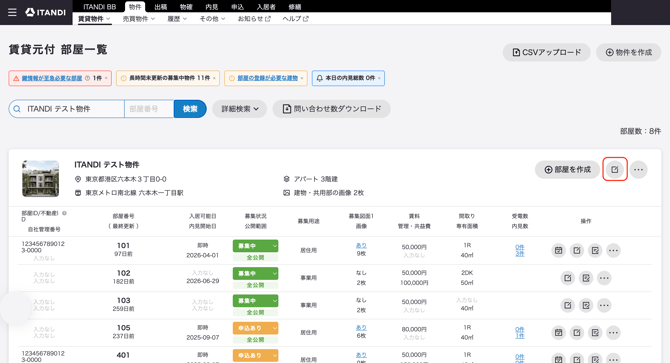The image size is (670, 363).
Task: Click the calendar icon for room 101
Action: pos(558,250)
